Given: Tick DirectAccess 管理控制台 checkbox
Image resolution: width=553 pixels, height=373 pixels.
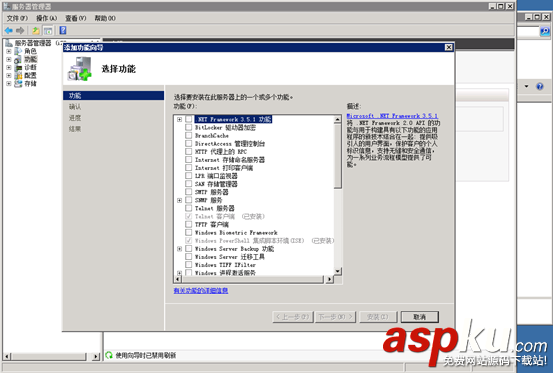Looking at the screenshot, I should pos(189,143).
